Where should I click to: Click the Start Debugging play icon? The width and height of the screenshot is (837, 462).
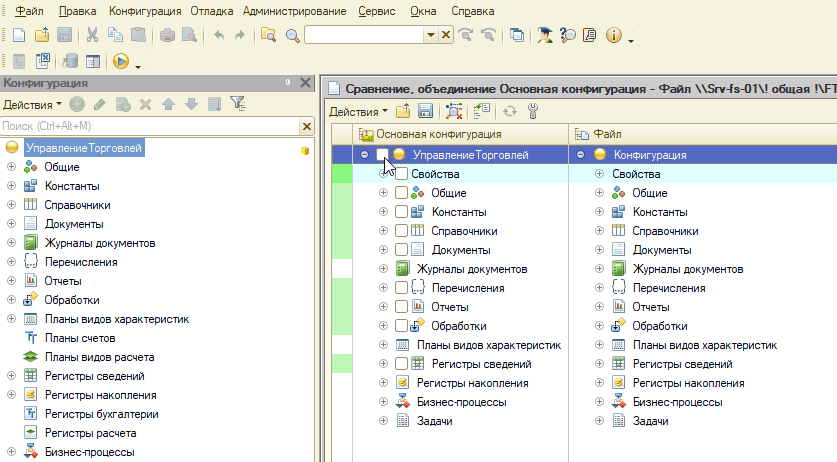click(x=121, y=61)
